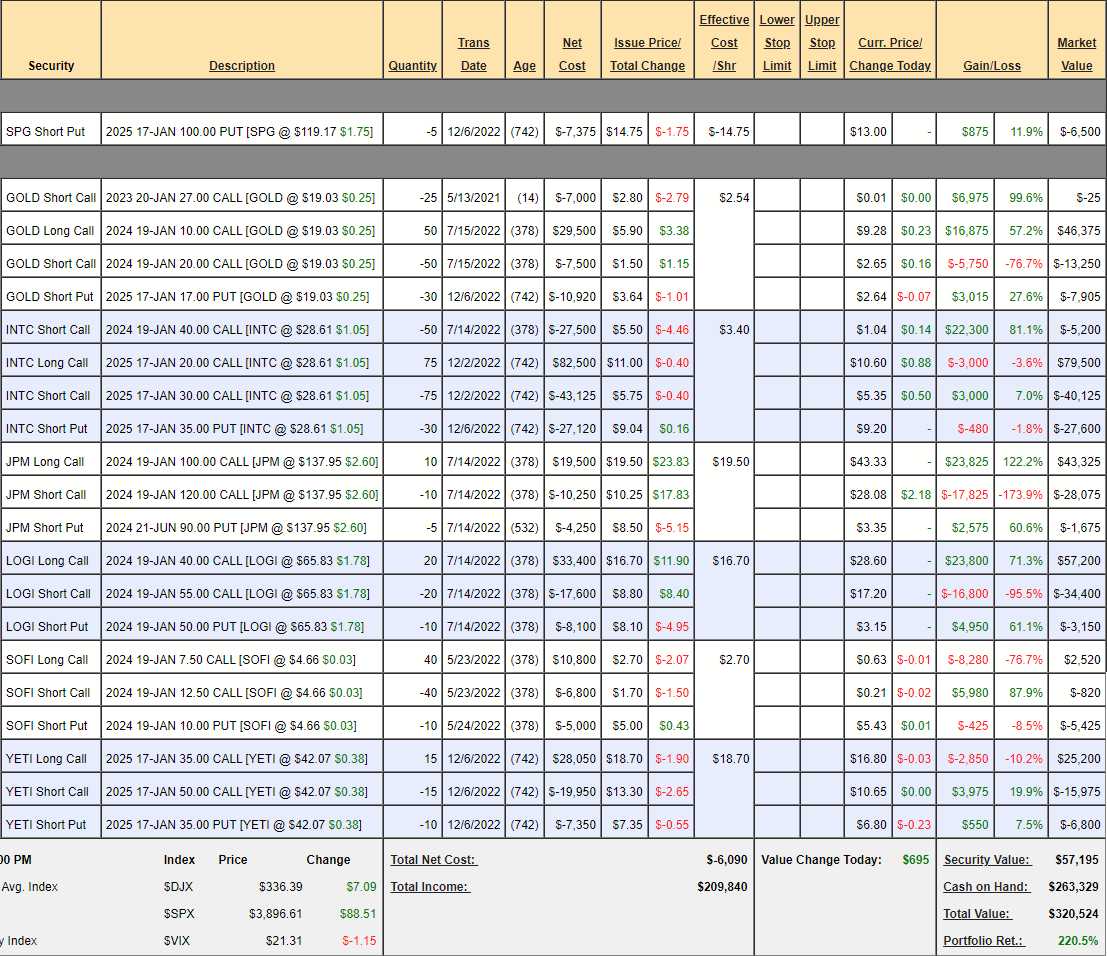Viewport: 1107px width, 956px height.
Task: Click the Issue Price/Total Change header
Action: (x=647, y=54)
